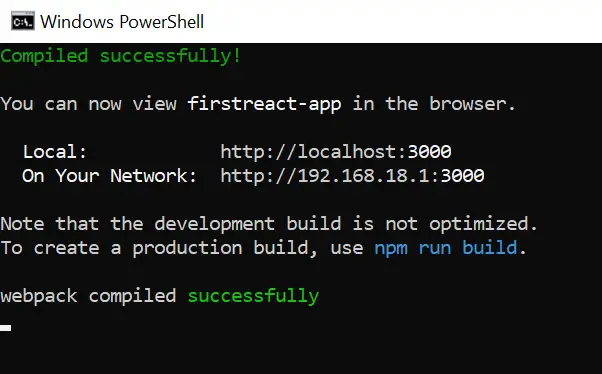
Task: Click the On Your Network: label
Action: click(109, 176)
